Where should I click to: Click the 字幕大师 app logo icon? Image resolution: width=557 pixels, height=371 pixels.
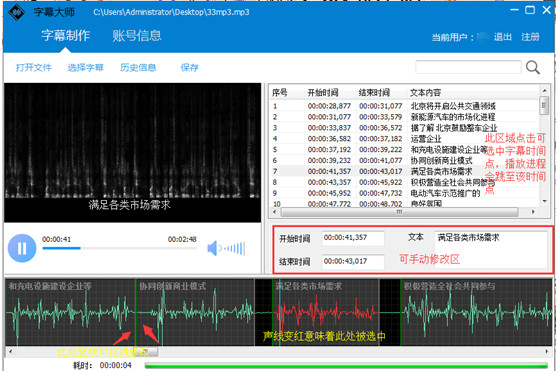(x=16, y=12)
